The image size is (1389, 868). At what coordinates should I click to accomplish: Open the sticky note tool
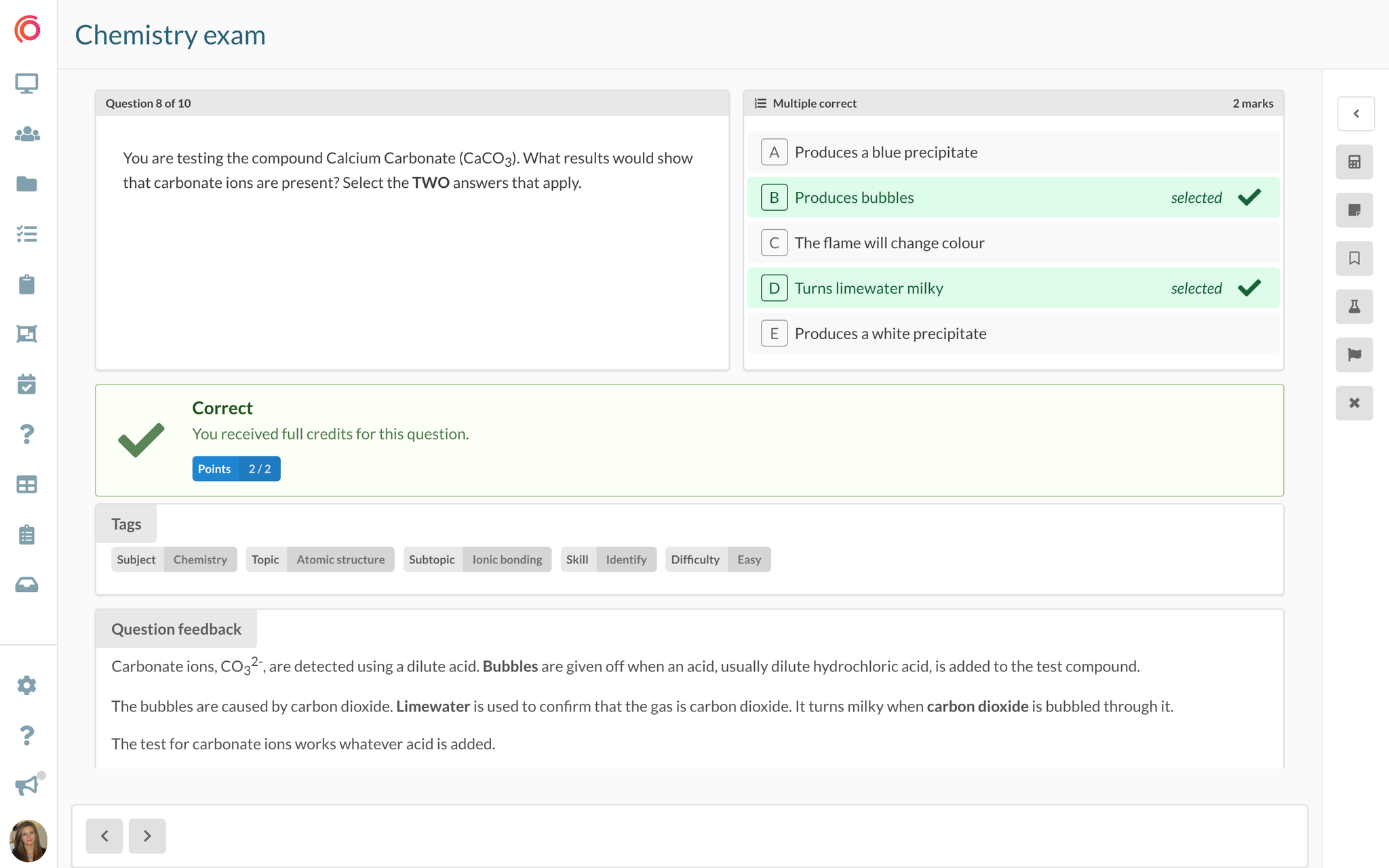point(1354,210)
